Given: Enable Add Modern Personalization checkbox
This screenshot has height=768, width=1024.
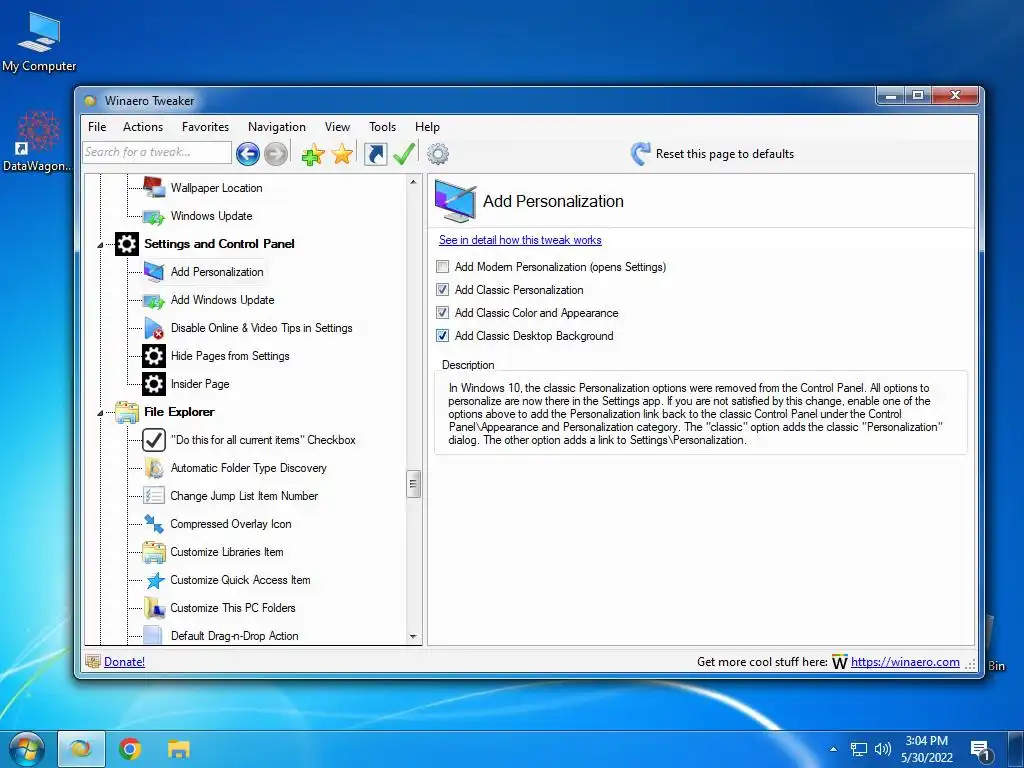Looking at the screenshot, I should [443, 266].
